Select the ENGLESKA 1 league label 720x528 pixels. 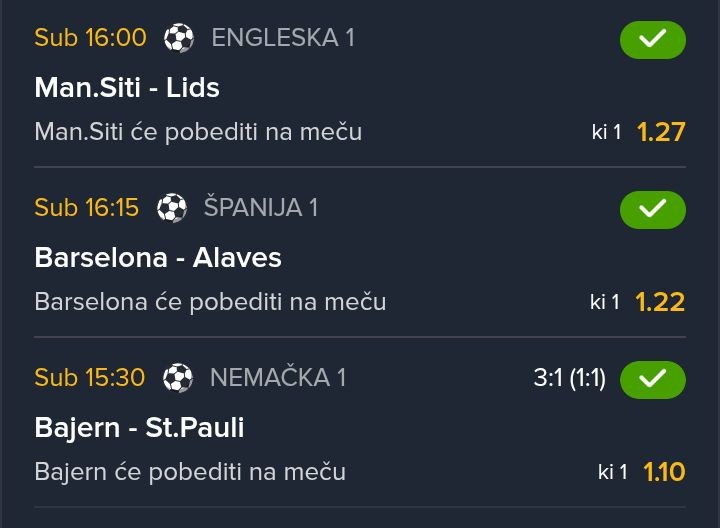point(283,39)
